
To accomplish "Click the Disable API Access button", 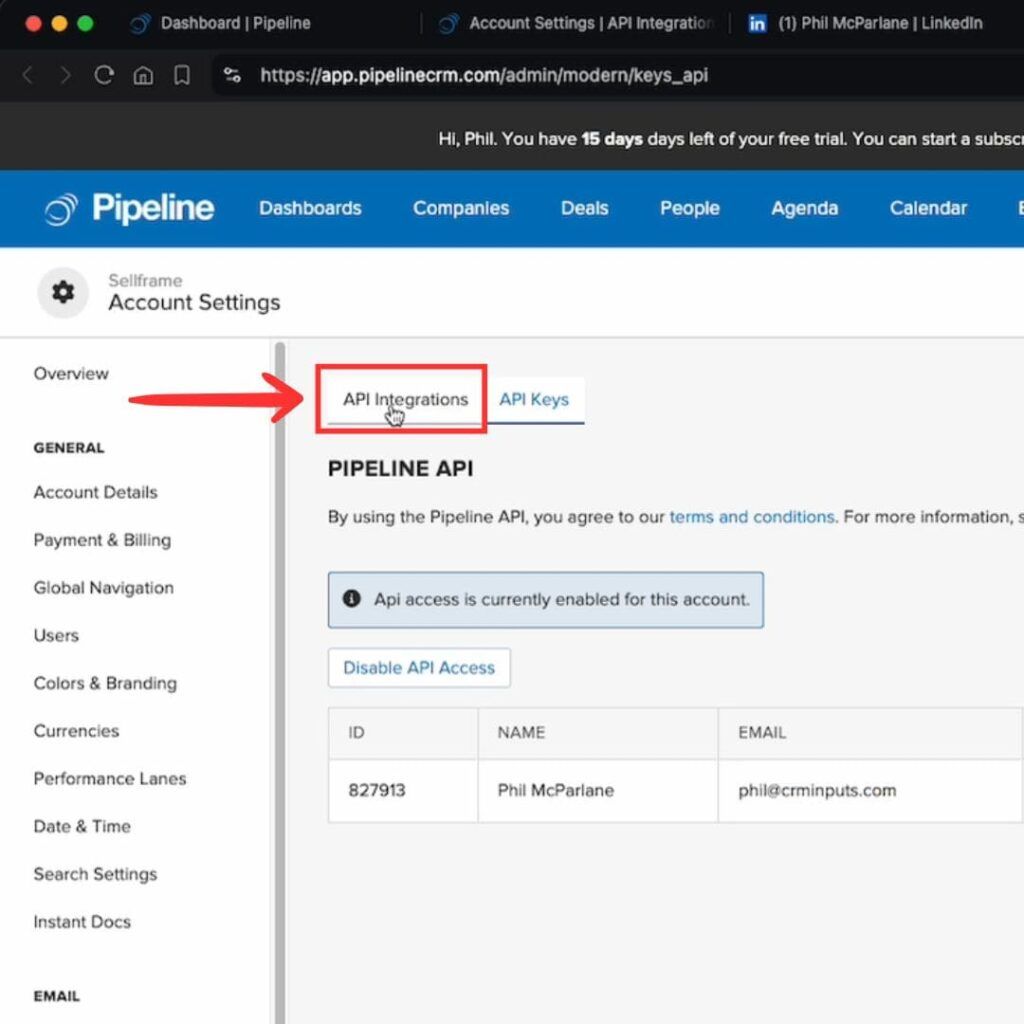I will point(419,667).
